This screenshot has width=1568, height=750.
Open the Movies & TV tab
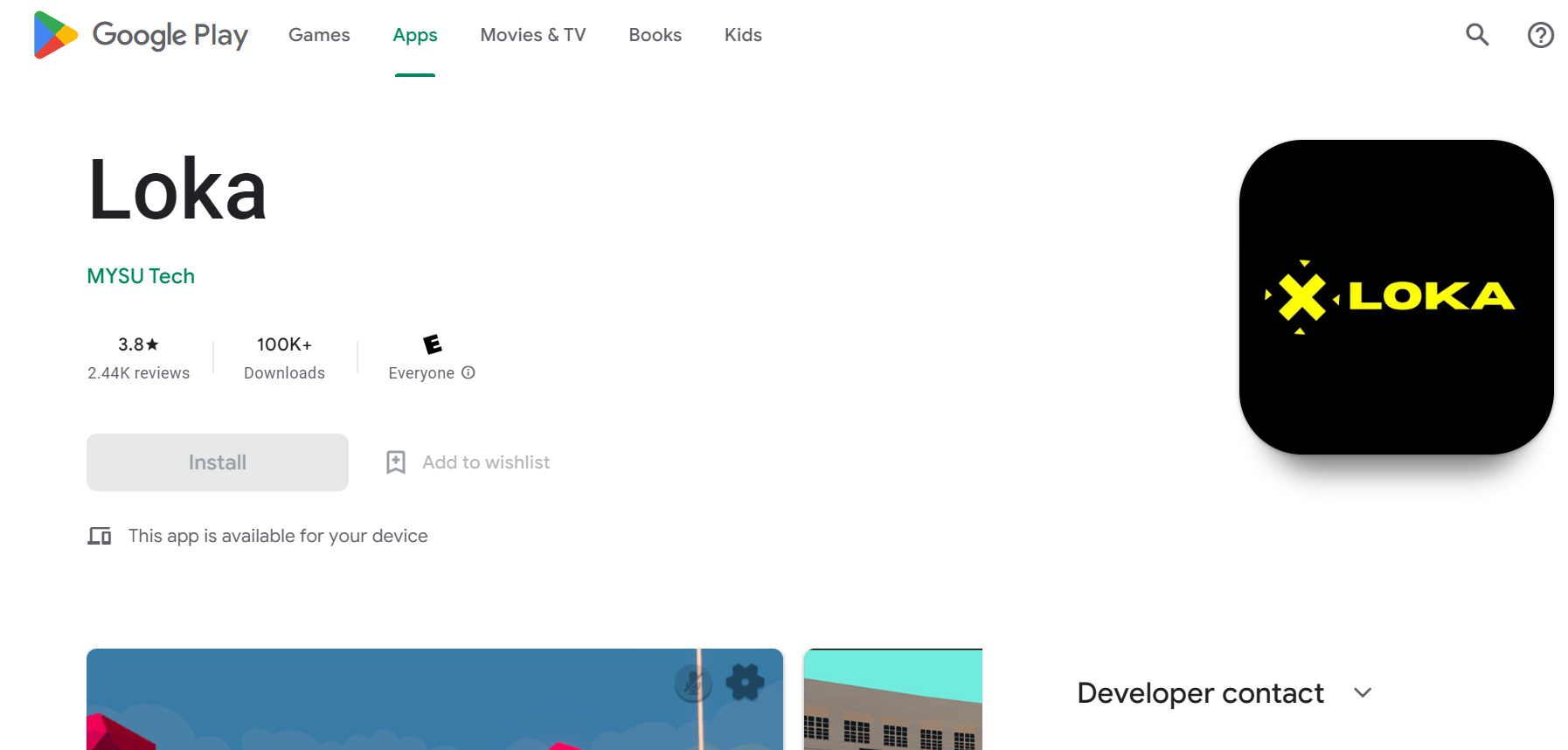pos(533,35)
